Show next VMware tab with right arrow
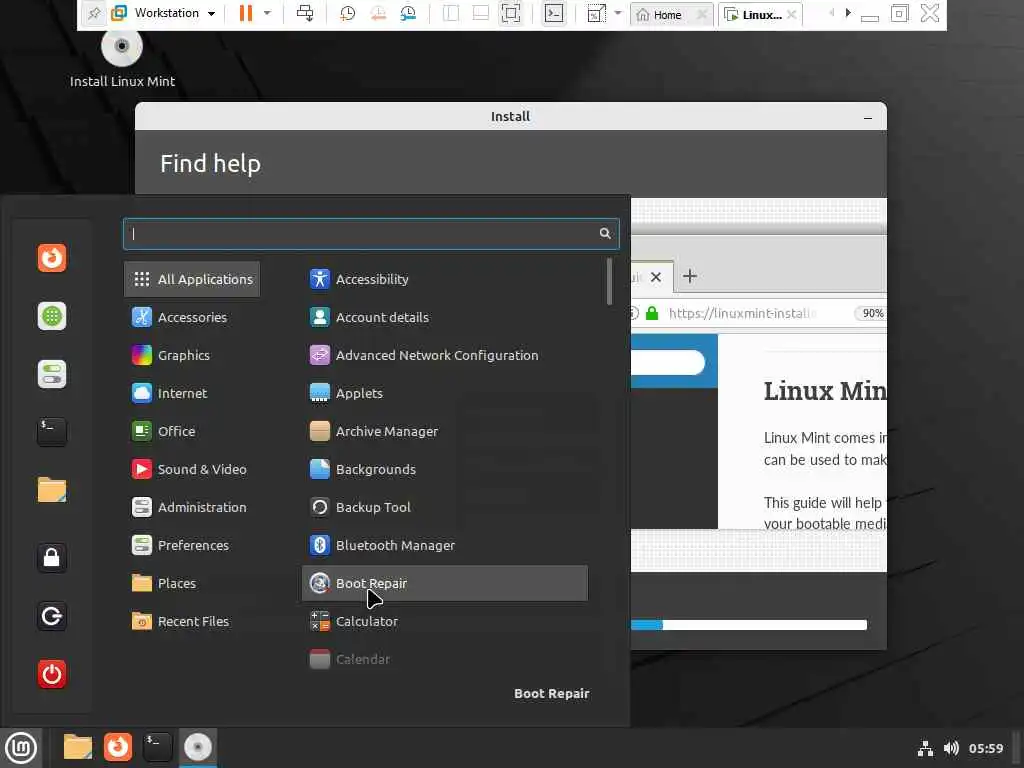This screenshot has width=1024, height=768. click(x=848, y=13)
